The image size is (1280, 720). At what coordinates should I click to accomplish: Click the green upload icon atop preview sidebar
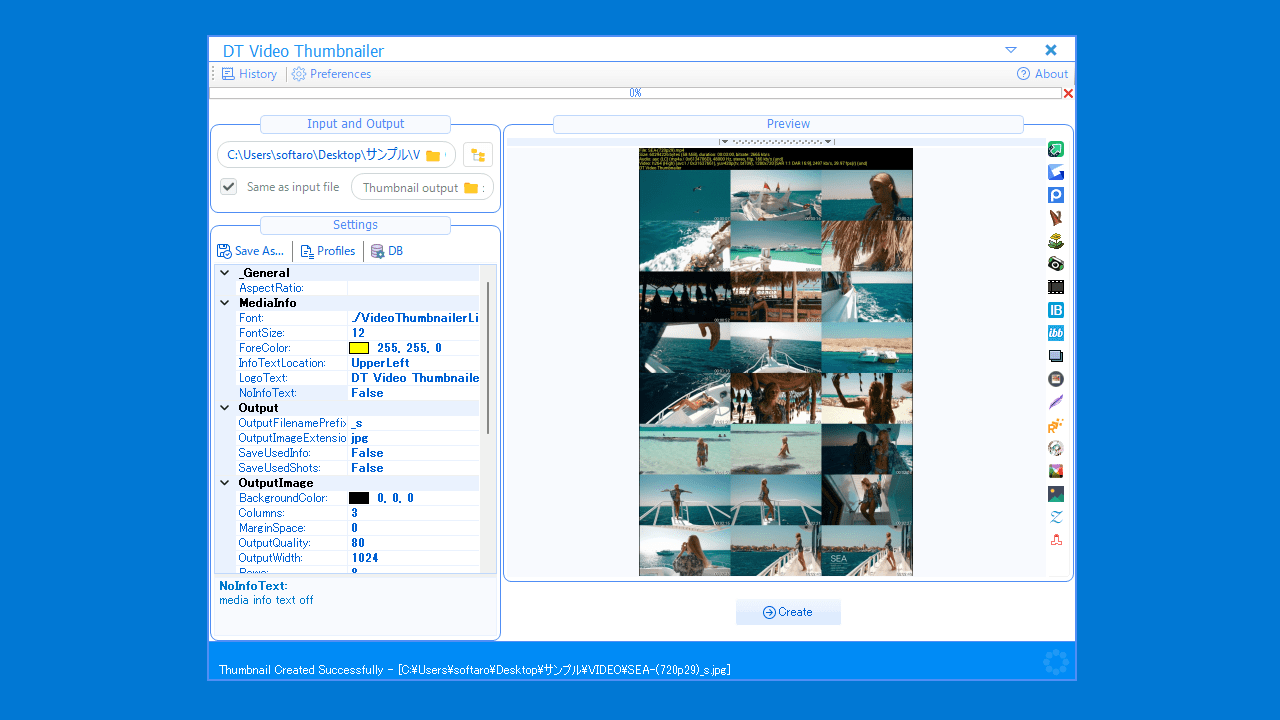(x=1055, y=149)
